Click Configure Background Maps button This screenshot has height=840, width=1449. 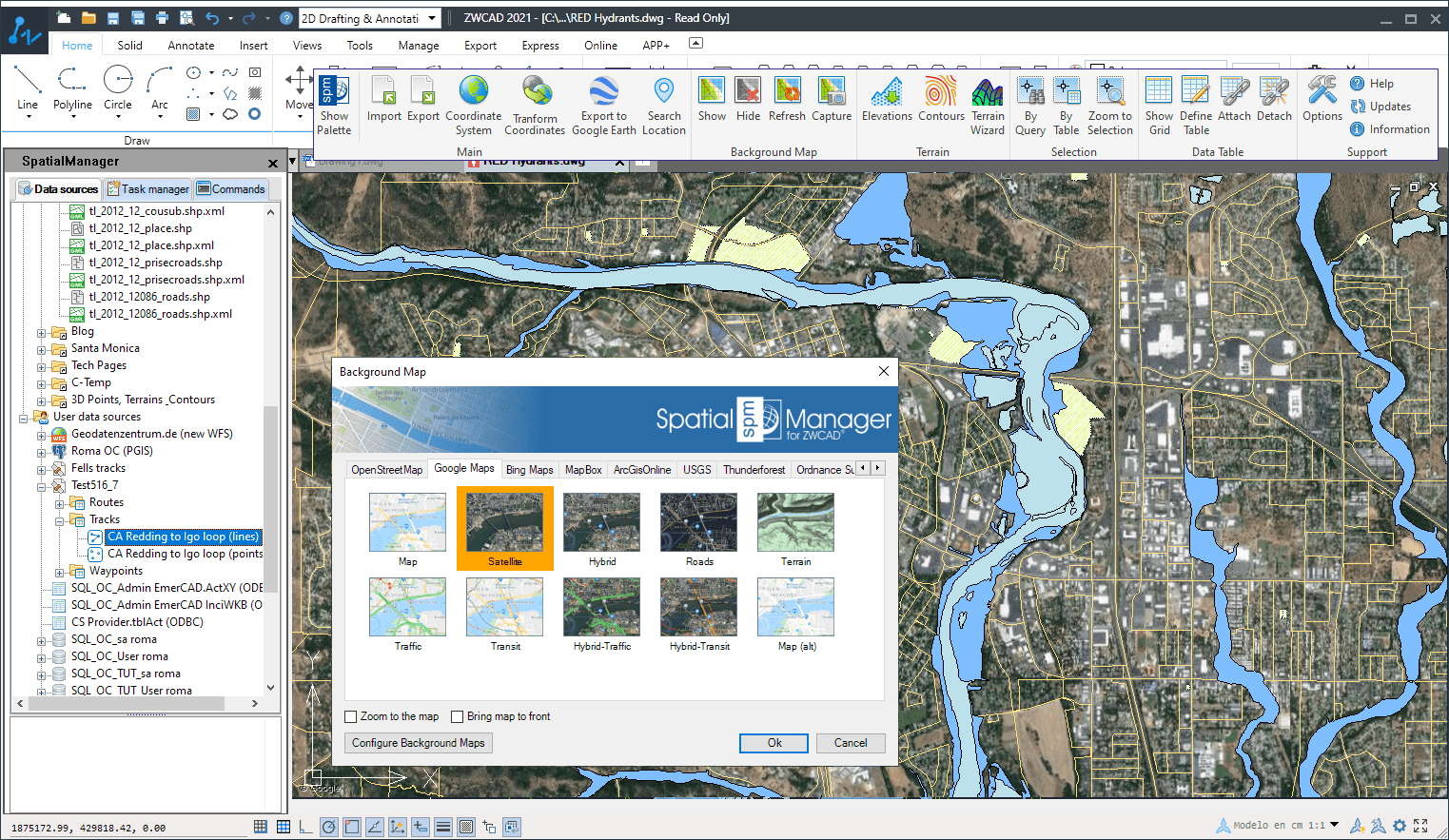click(x=419, y=743)
